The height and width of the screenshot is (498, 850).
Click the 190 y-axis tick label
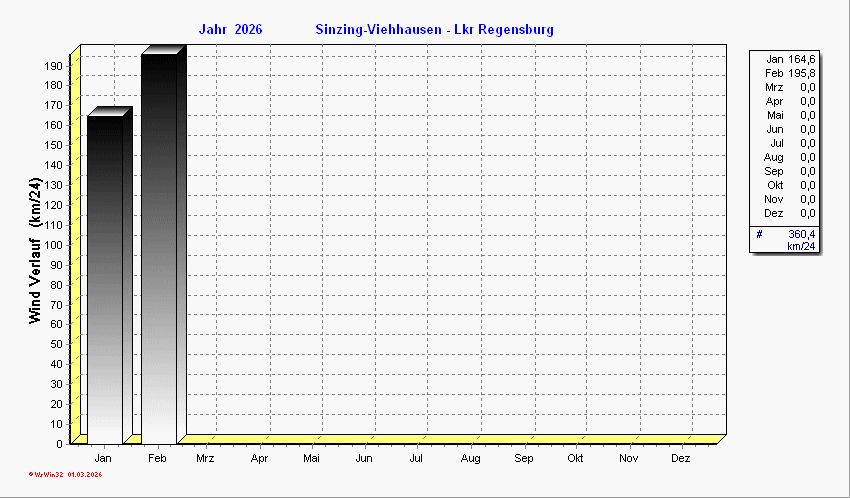click(x=53, y=65)
